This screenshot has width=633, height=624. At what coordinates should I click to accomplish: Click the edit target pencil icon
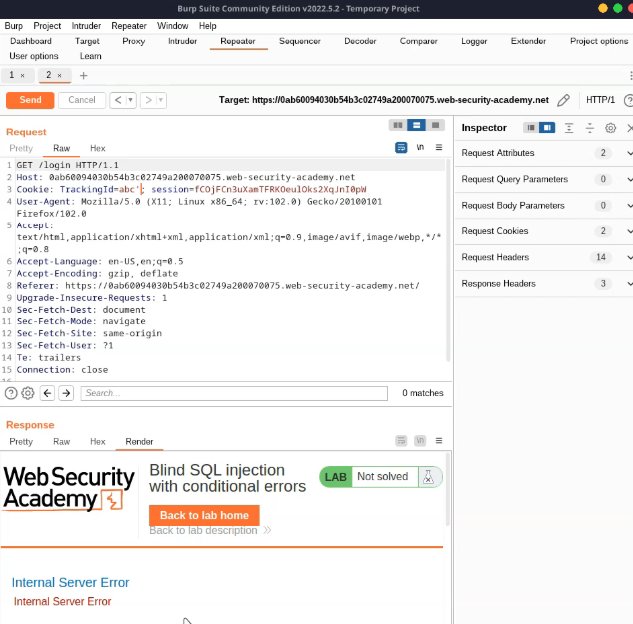(x=564, y=100)
